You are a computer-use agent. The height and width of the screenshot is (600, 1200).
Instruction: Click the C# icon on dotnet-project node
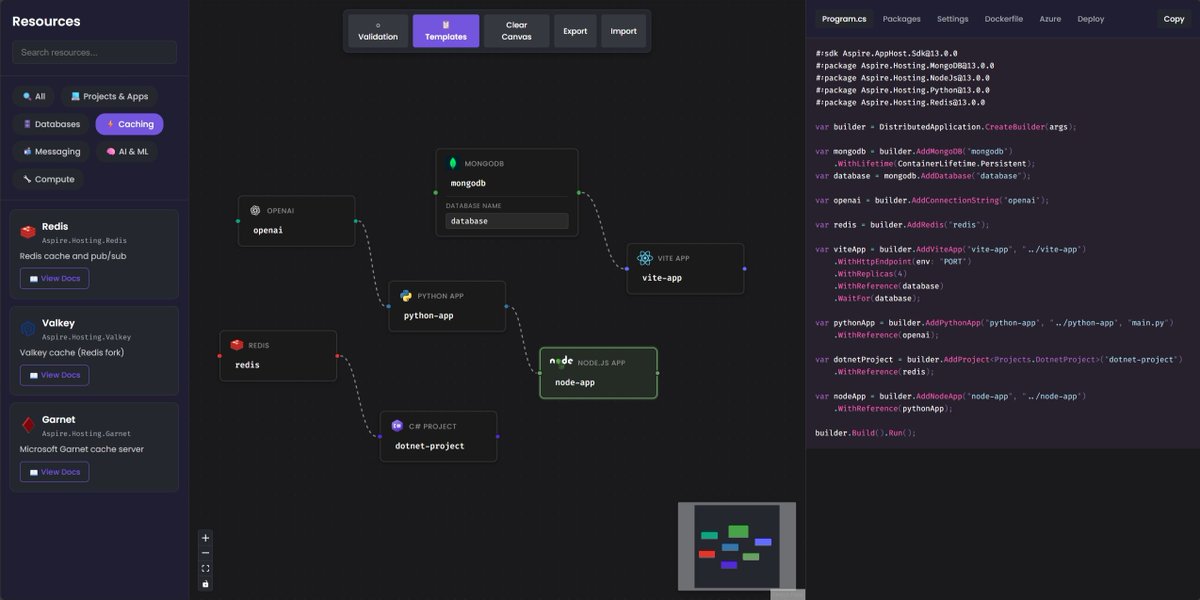(397, 426)
